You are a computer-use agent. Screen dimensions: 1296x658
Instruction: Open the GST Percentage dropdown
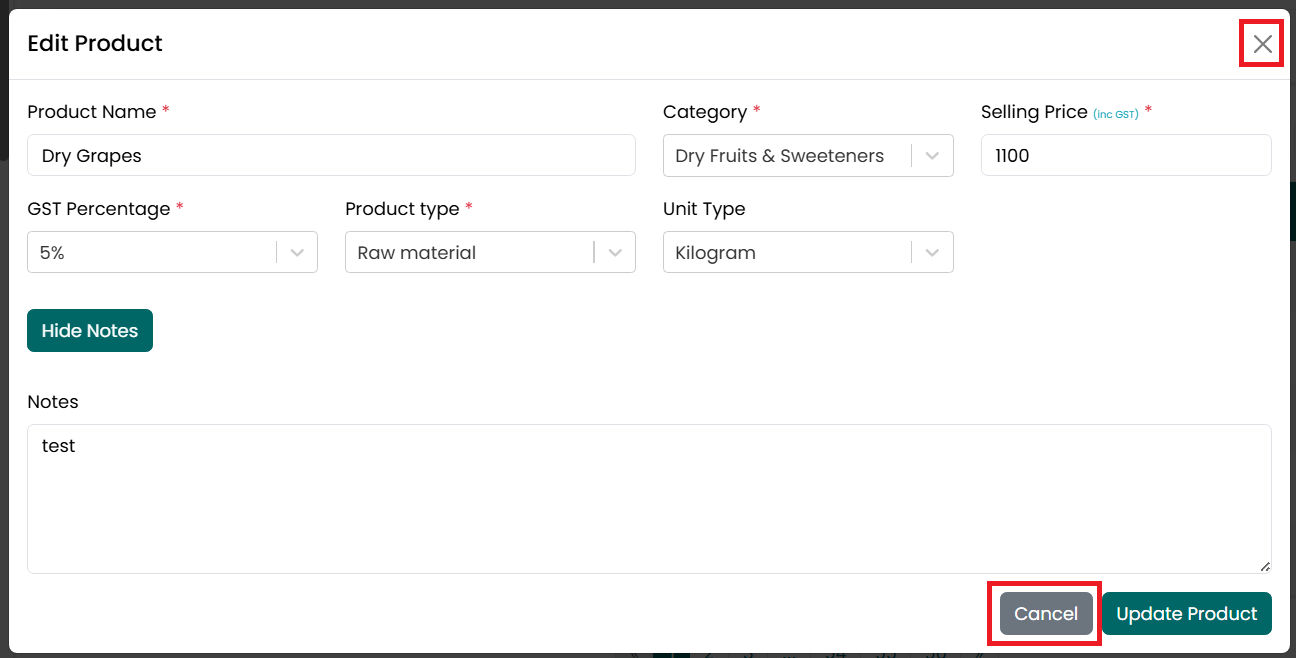tap(172, 252)
